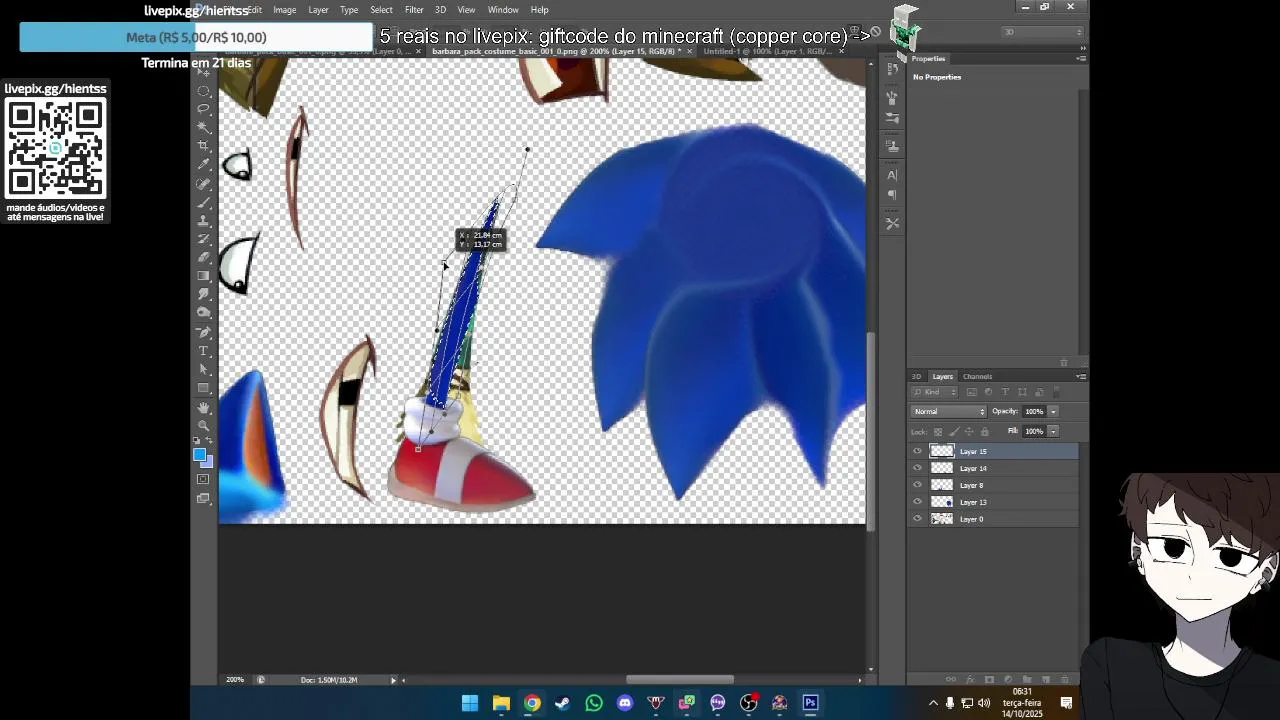Click the new group folder icon
This screenshot has height=720, width=1280.
click(x=1027, y=680)
